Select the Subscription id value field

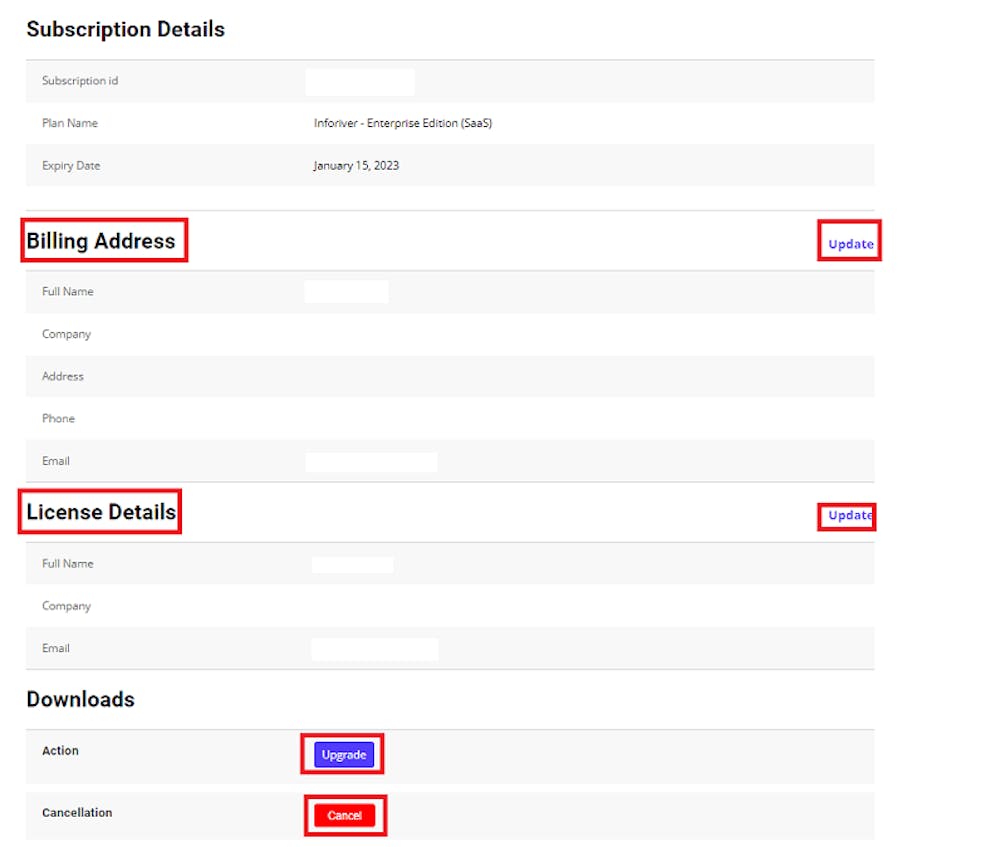[x=360, y=81]
